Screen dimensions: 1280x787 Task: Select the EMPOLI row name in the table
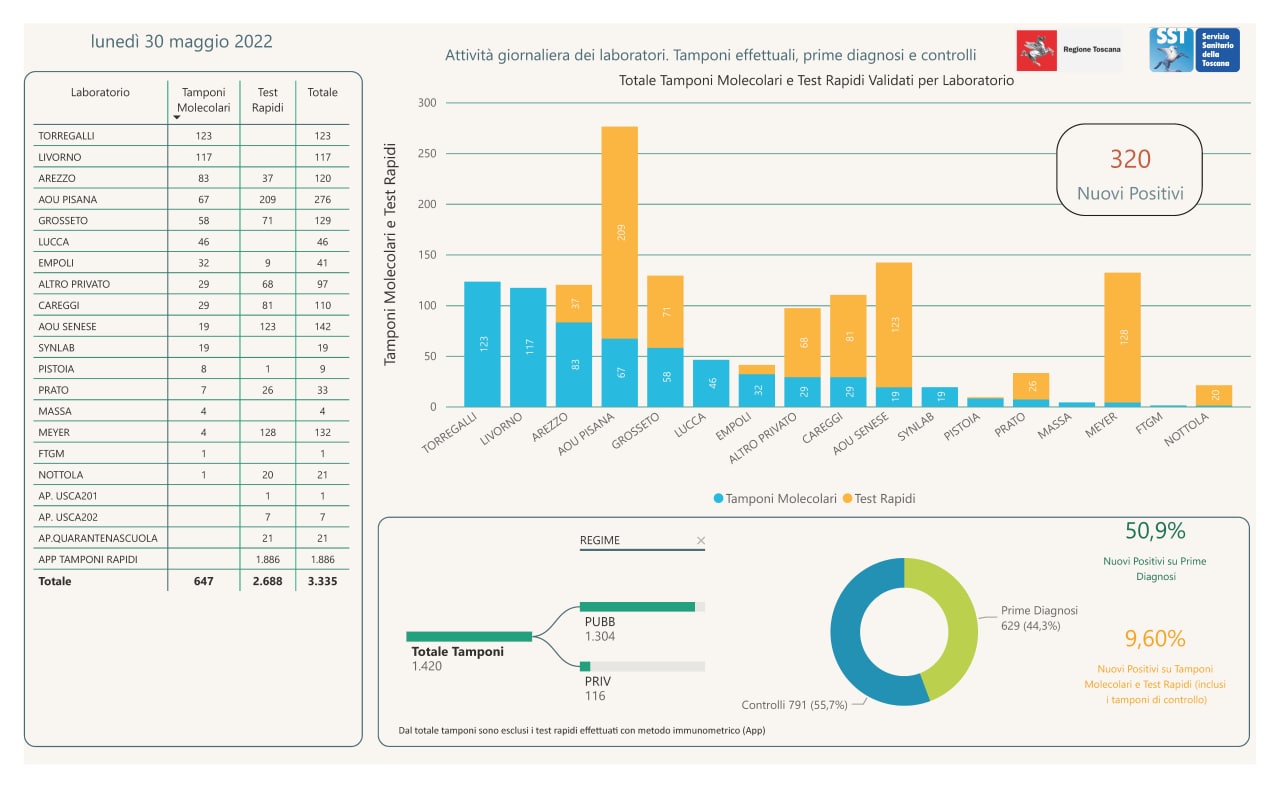(x=56, y=263)
